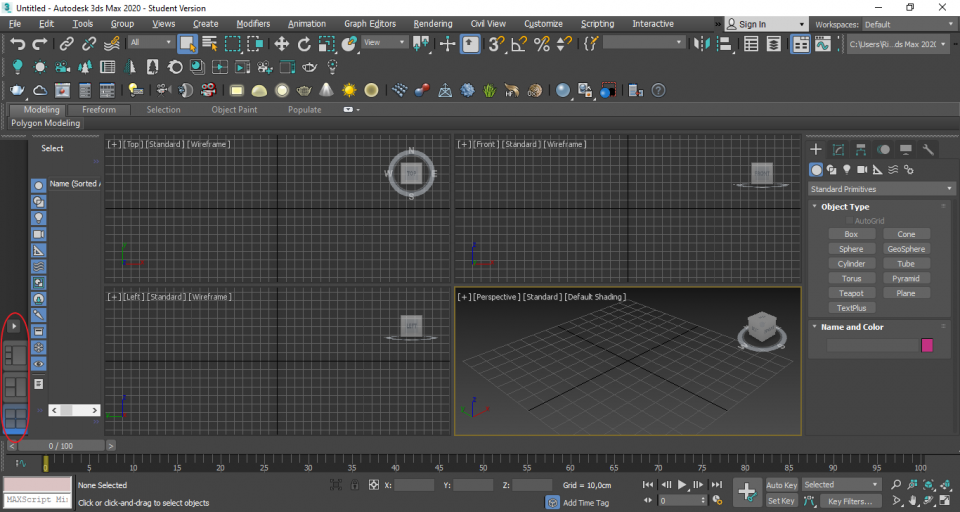Open the Standard Primitives dropdown
Viewport: 960px width, 512px height.
882,189
